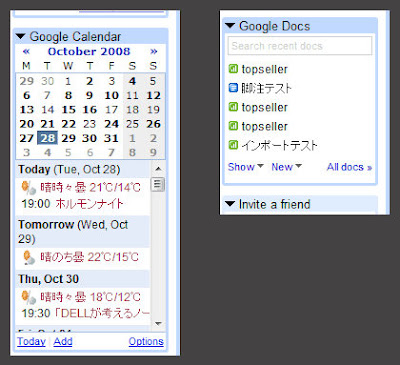Go to next month with » arrow

point(153,52)
